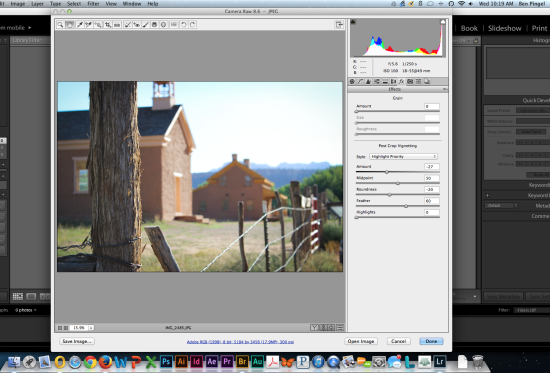
Task: Select the Red Eye Removal tool
Action: coord(136,25)
